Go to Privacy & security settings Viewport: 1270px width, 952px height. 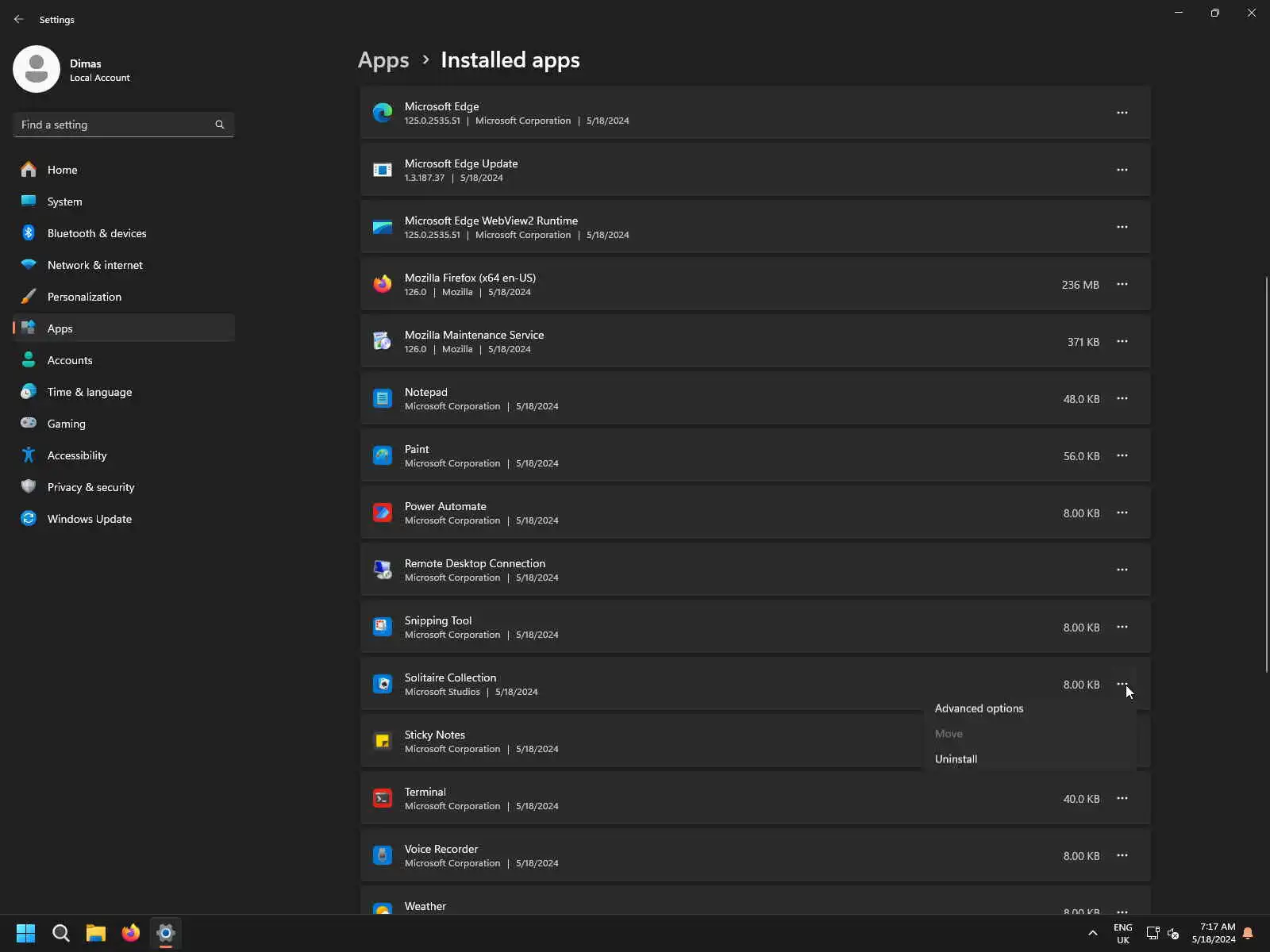coord(90,487)
